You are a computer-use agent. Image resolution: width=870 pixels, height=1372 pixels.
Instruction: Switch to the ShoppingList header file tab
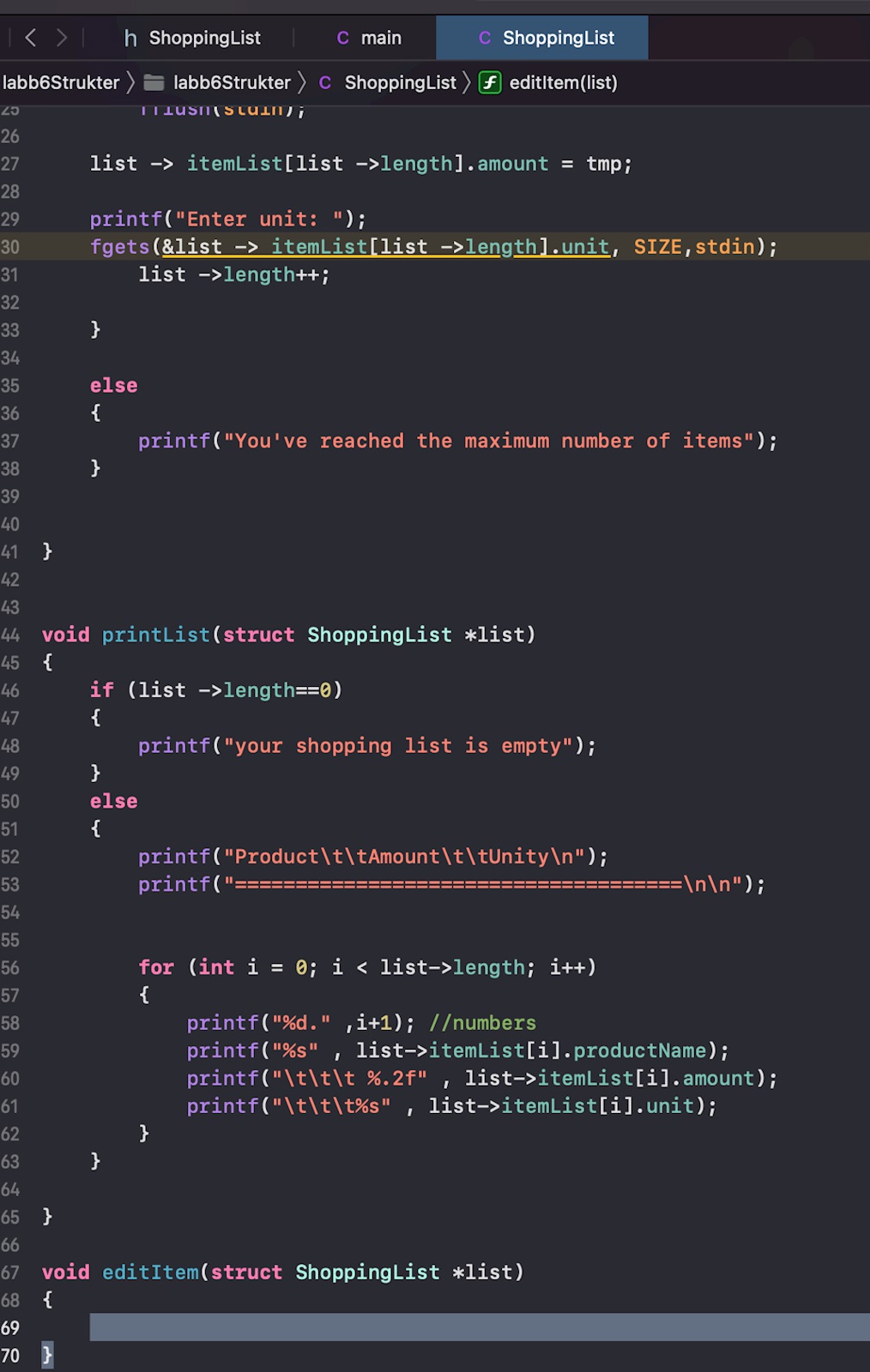click(204, 39)
